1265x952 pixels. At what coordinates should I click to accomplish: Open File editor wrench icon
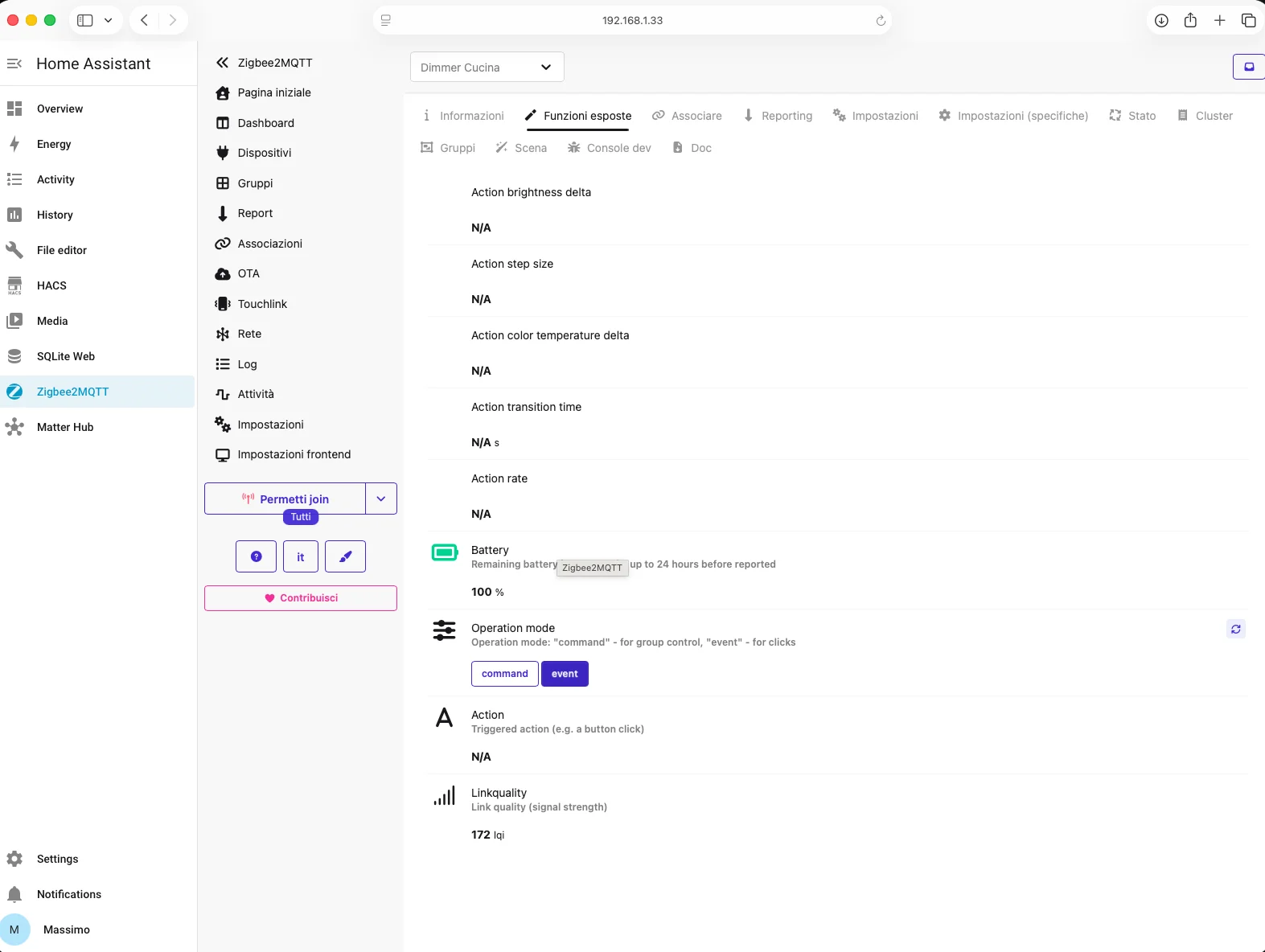click(14, 250)
